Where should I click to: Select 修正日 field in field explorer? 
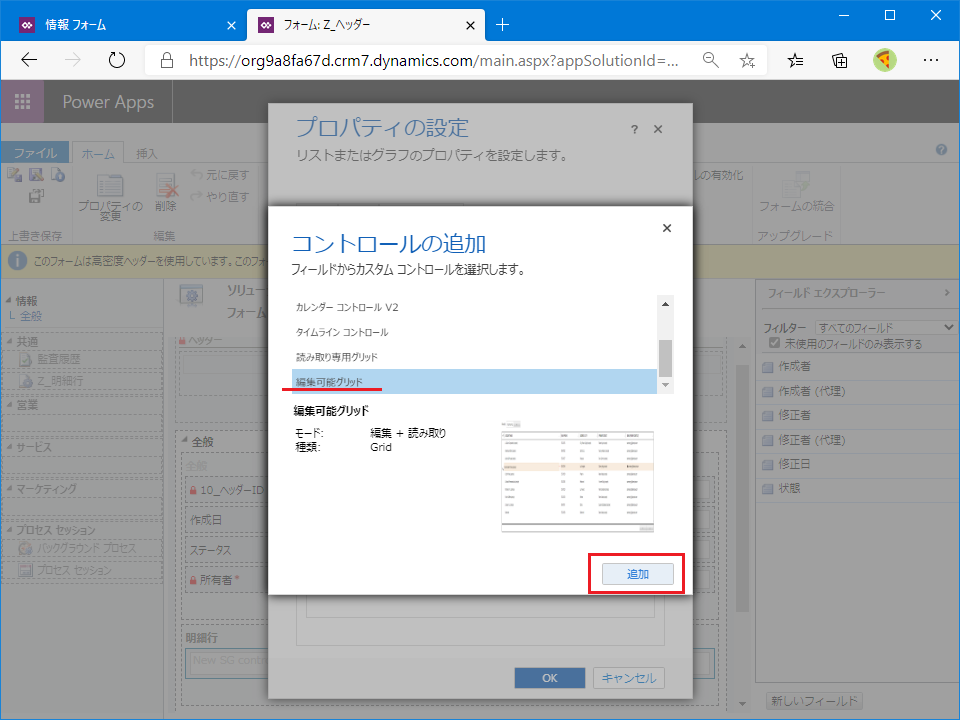pyautogui.click(x=857, y=464)
